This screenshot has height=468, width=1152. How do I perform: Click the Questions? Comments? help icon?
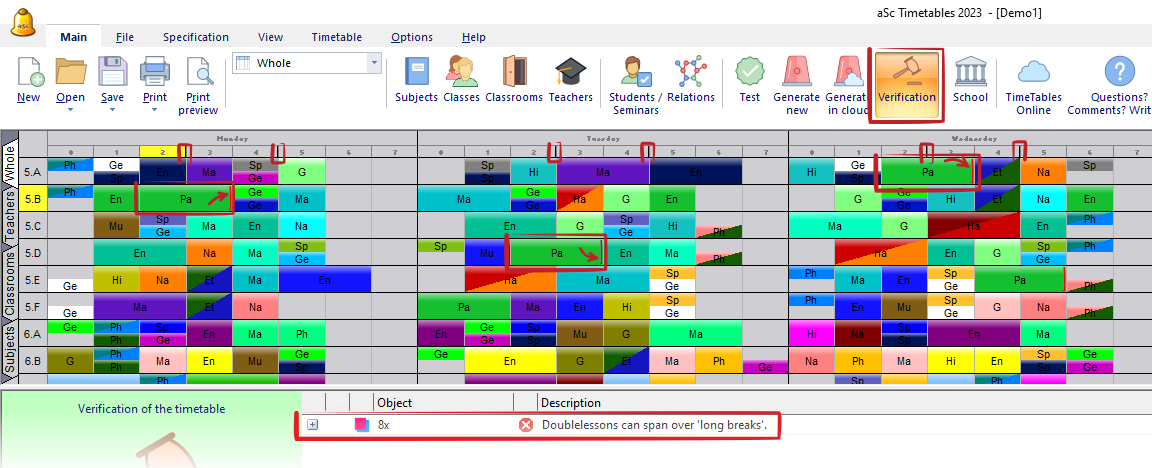pyautogui.click(x=1119, y=72)
